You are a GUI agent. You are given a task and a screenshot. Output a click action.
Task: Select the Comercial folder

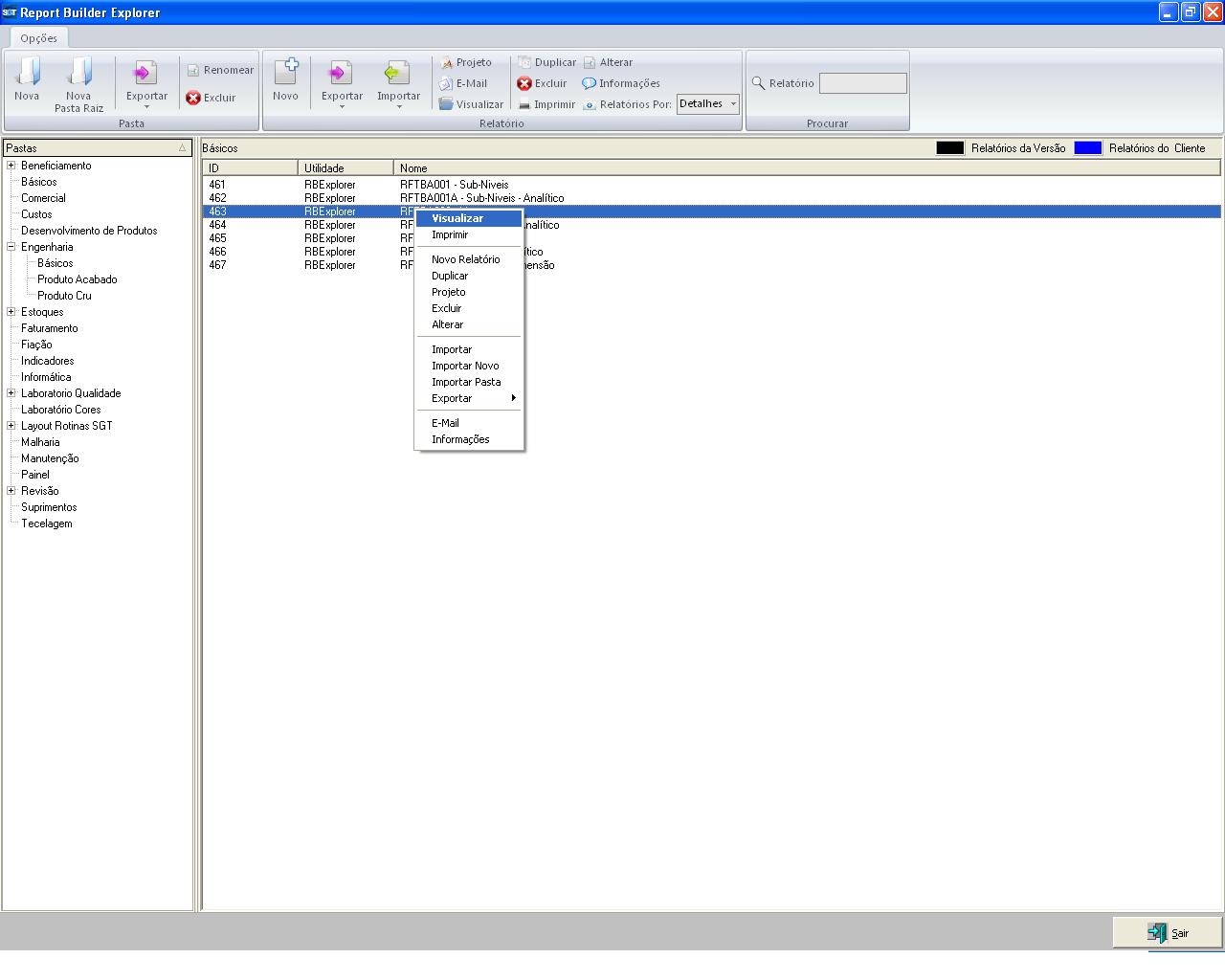coord(44,198)
